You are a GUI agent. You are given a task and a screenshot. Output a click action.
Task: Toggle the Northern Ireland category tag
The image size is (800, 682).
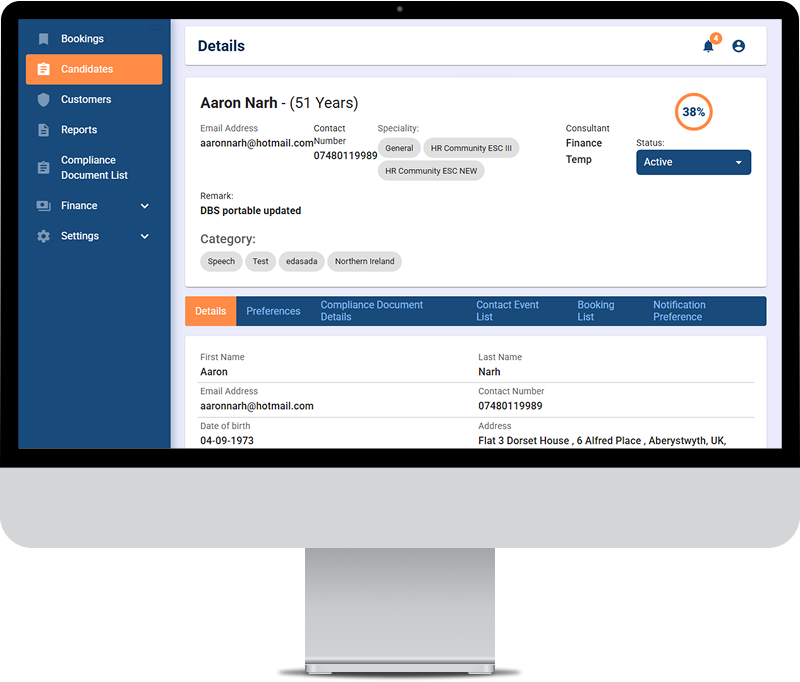point(364,261)
